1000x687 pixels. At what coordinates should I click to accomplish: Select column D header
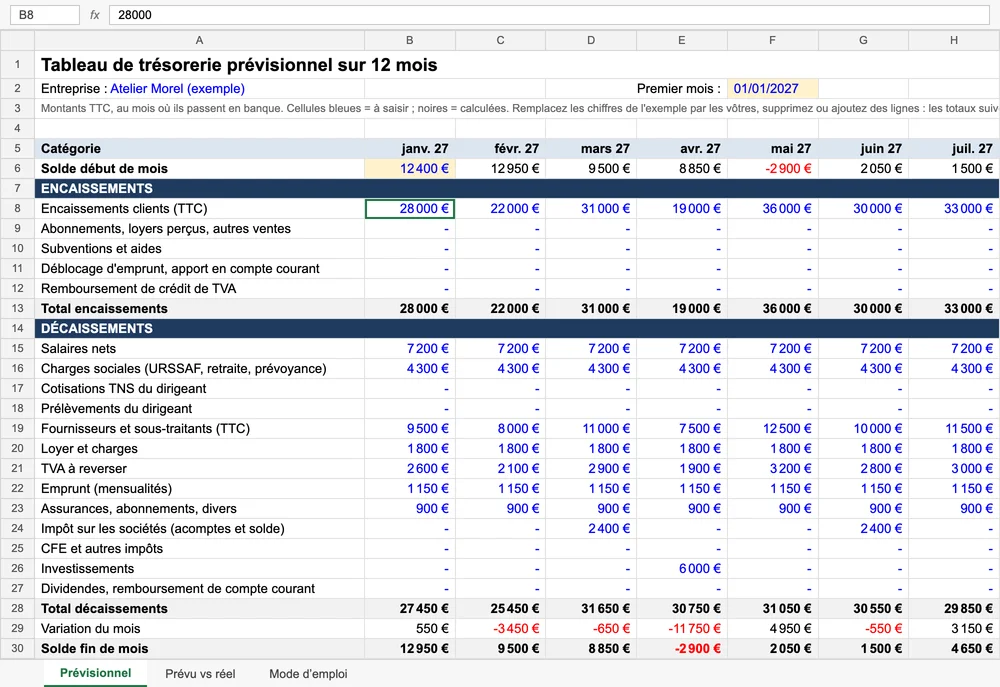tap(591, 40)
